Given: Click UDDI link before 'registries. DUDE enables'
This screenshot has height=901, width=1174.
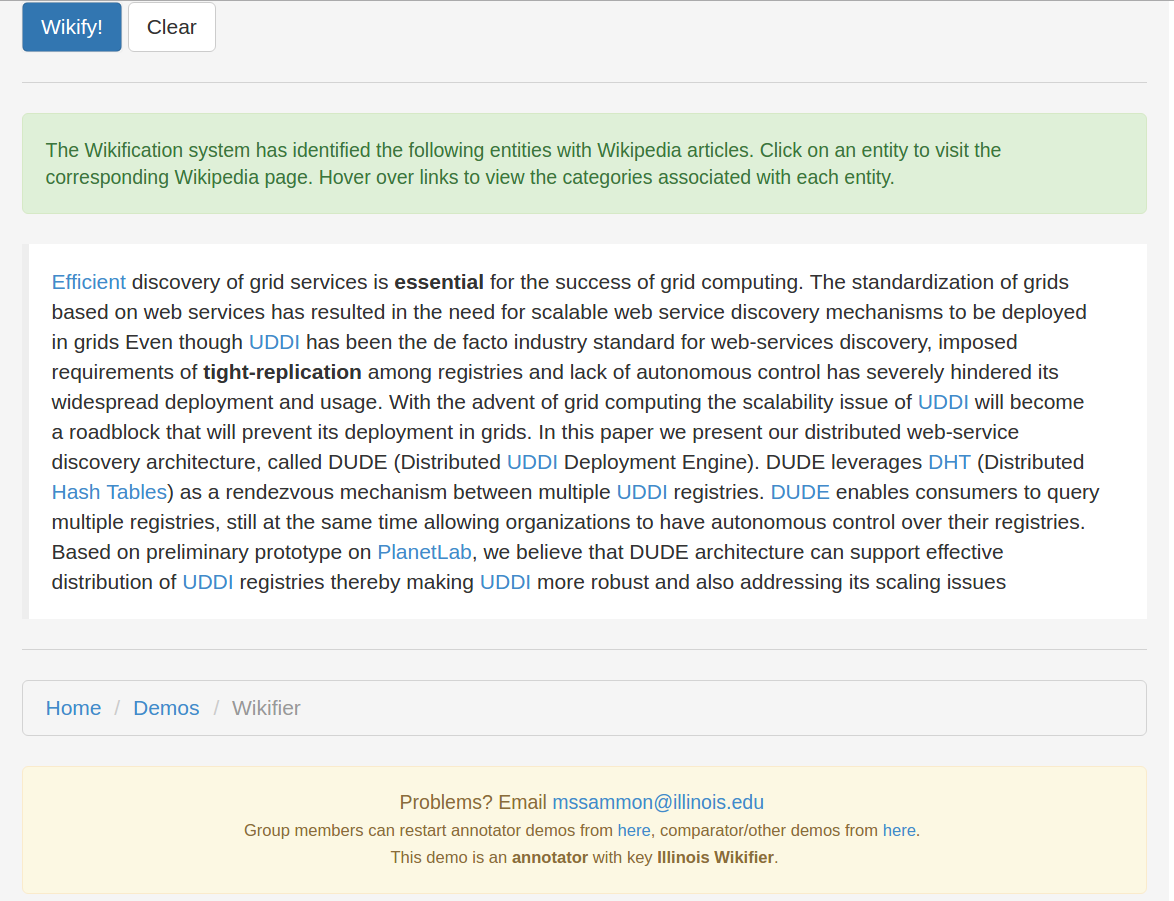Looking at the screenshot, I should (x=642, y=492).
